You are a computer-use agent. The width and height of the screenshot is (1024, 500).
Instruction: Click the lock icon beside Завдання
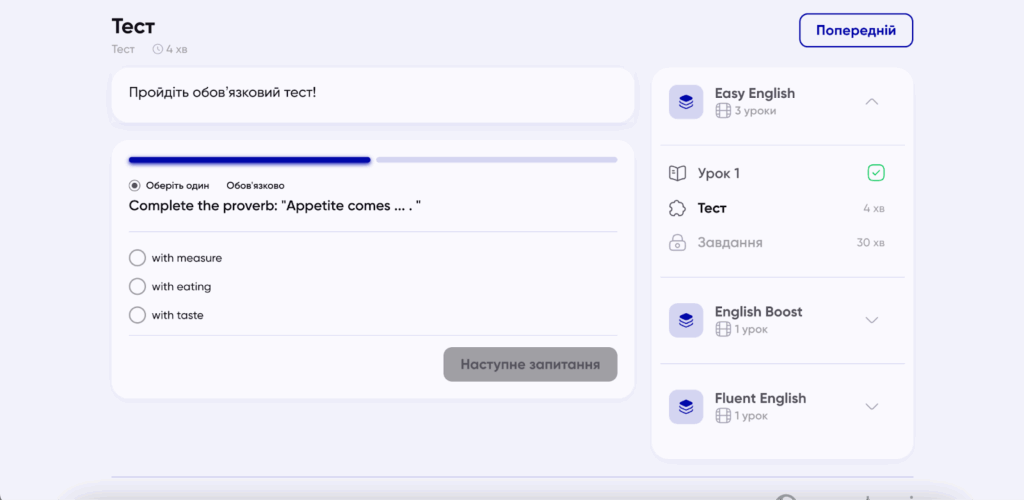click(677, 243)
